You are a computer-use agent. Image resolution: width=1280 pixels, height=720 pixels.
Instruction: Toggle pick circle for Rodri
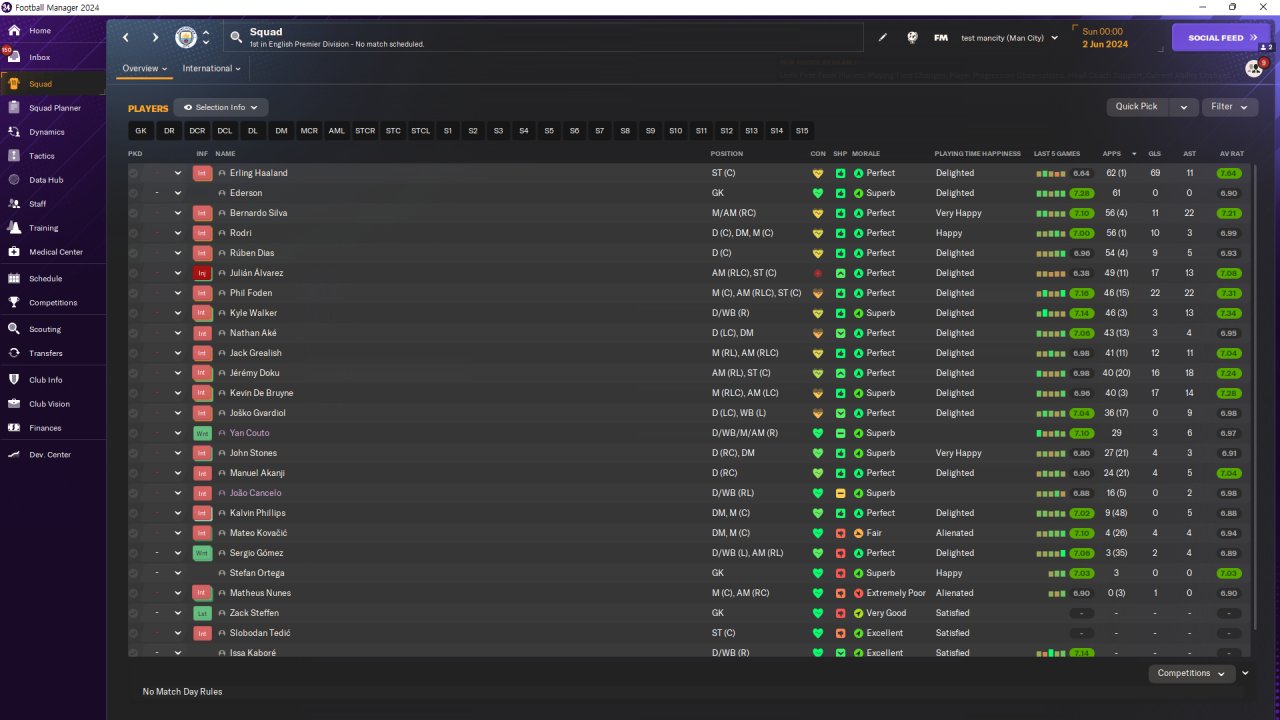[x=133, y=233]
